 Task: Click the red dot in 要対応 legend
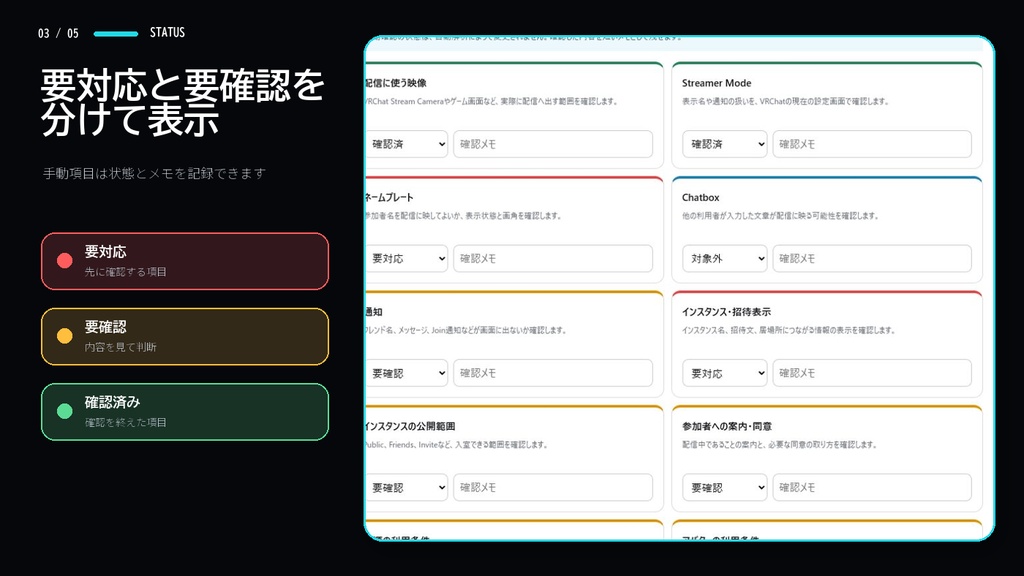(x=65, y=261)
